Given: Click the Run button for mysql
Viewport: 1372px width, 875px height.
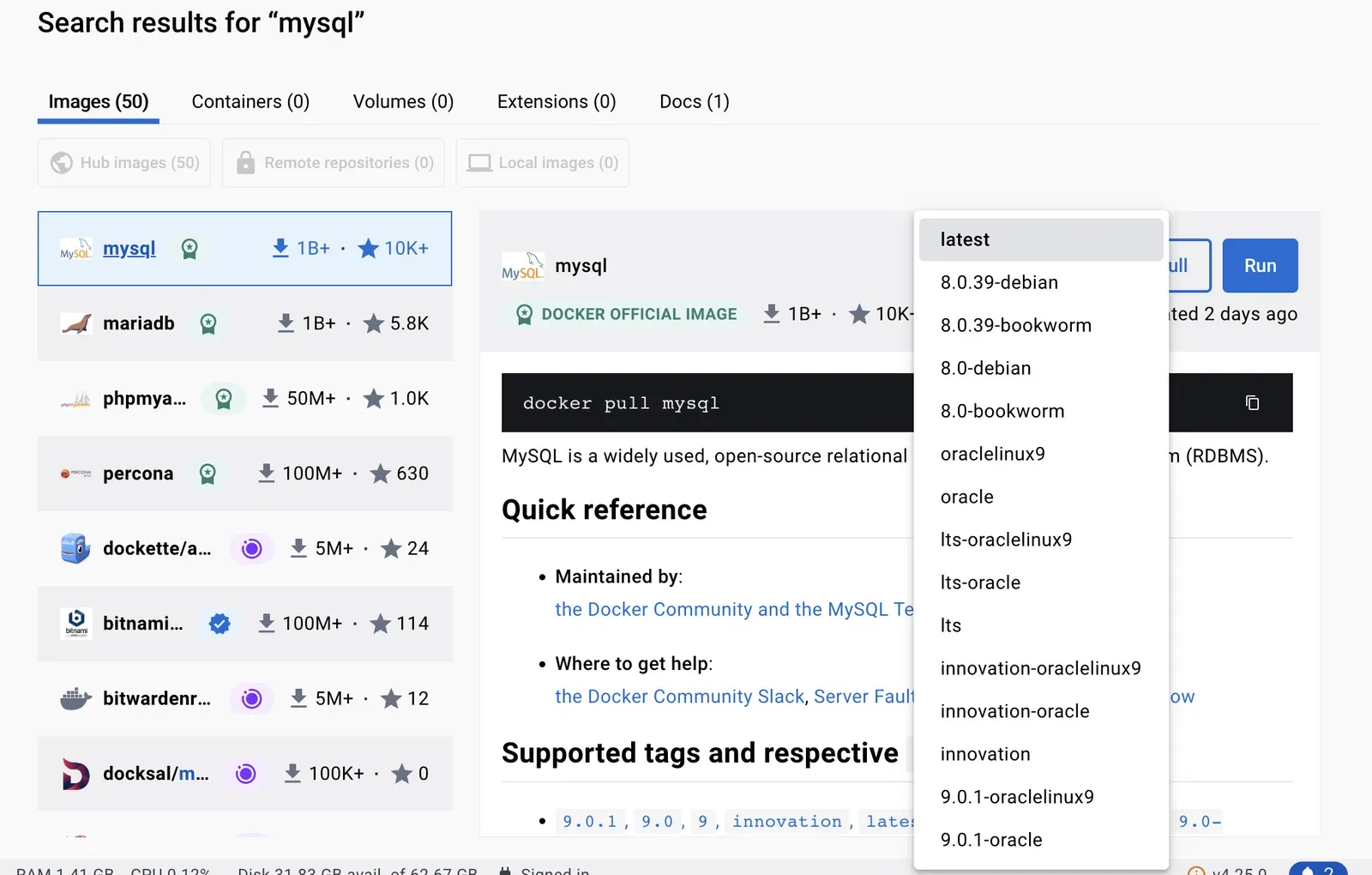Looking at the screenshot, I should pyautogui.click(x=1260, y=265).
